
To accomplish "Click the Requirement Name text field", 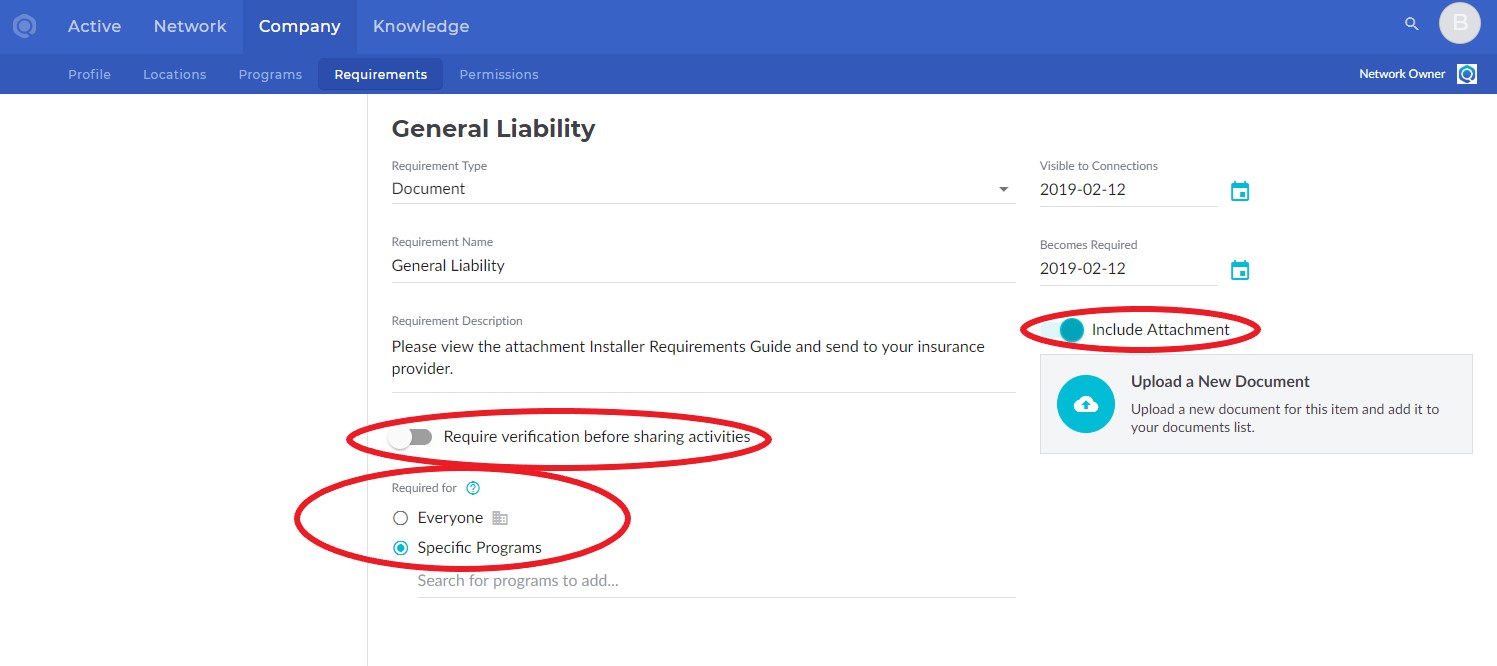I will click(x=702, y=266).
